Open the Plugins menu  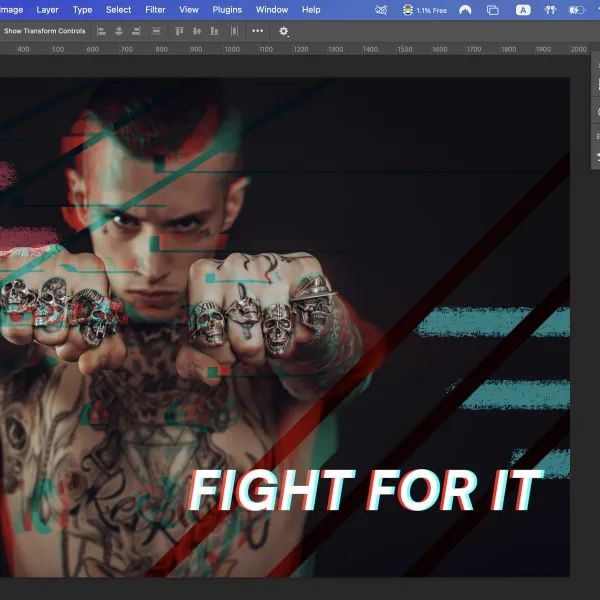227,10
